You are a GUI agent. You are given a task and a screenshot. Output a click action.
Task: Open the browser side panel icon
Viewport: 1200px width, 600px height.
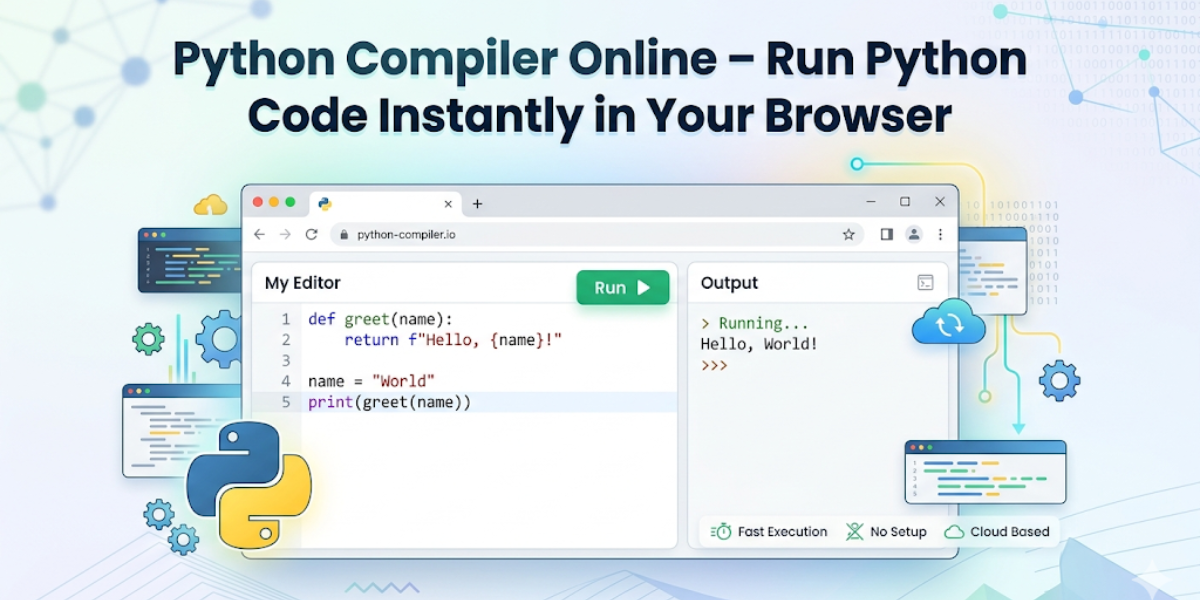click(x=886, y=234)
